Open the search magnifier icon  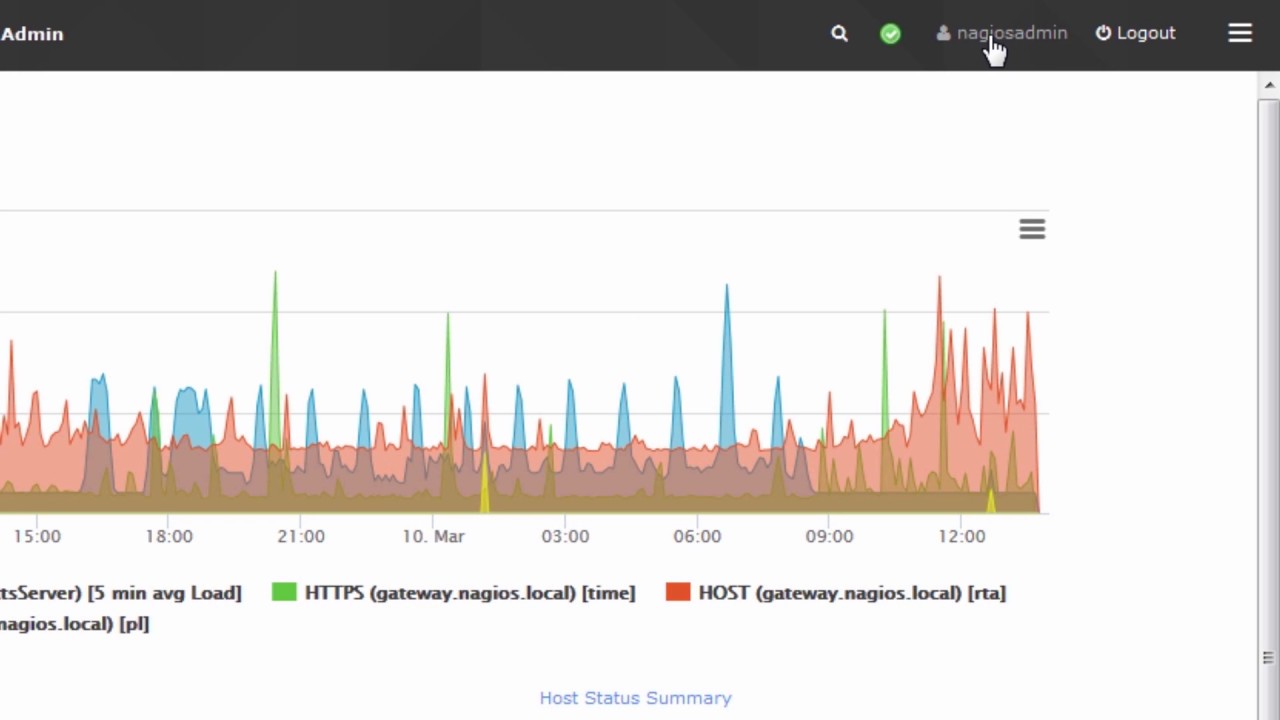pyautogui.click(x=839, y=33)
